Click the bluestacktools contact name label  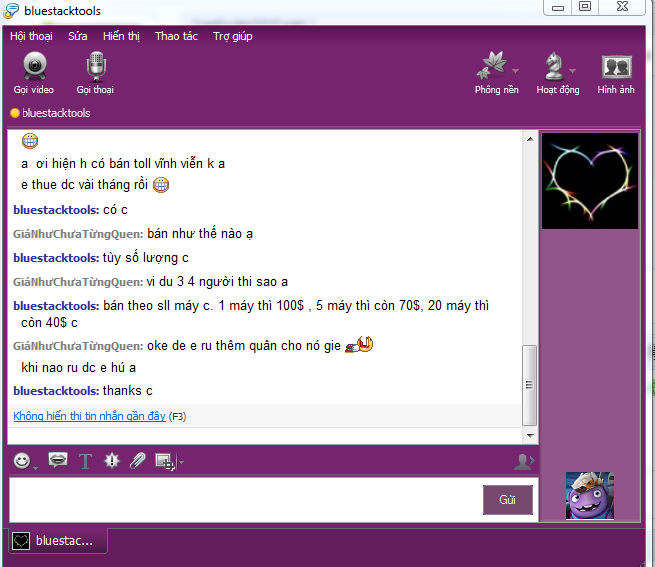point(56,113)
